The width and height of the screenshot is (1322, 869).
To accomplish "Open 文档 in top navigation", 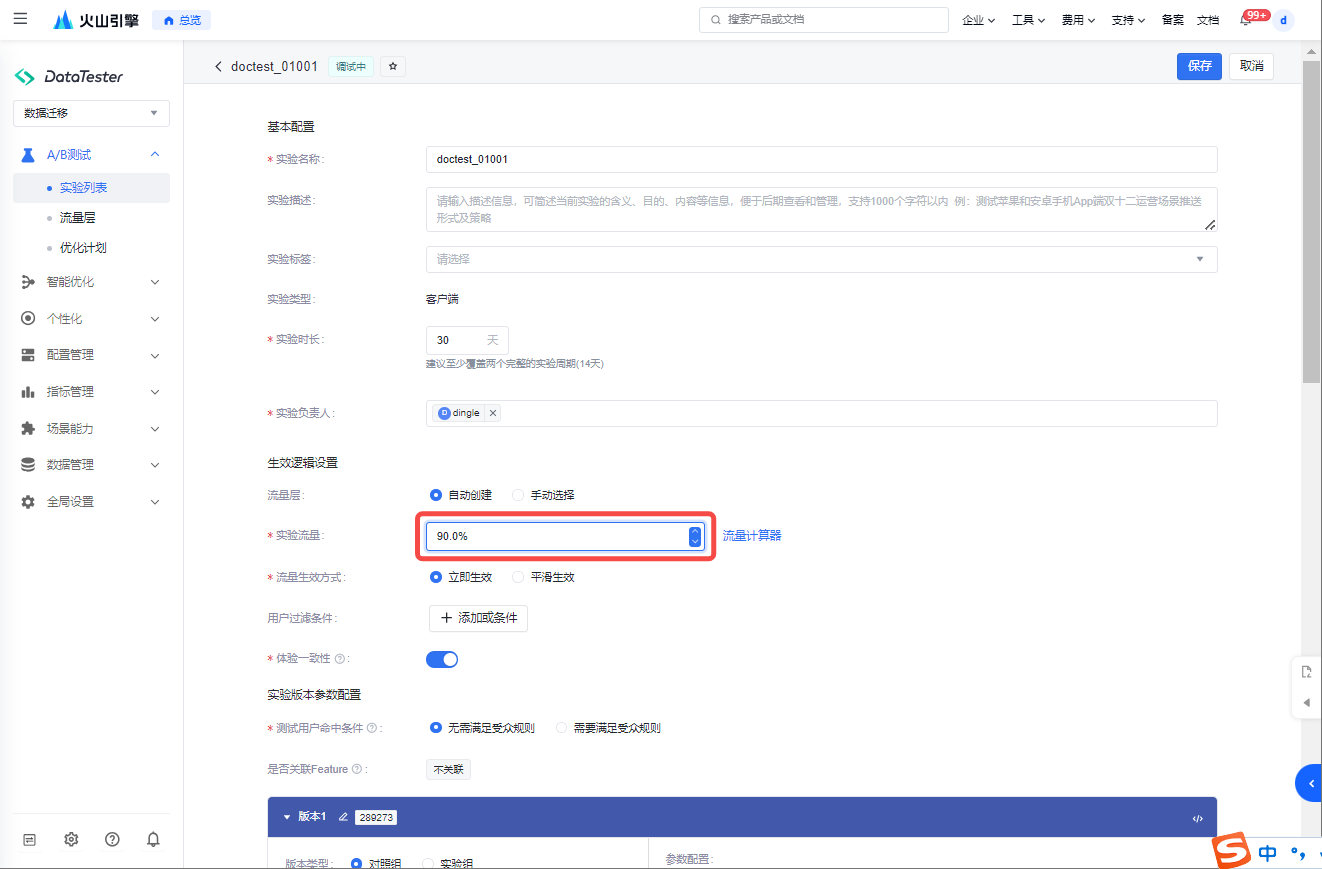I will coord(1208,20).
